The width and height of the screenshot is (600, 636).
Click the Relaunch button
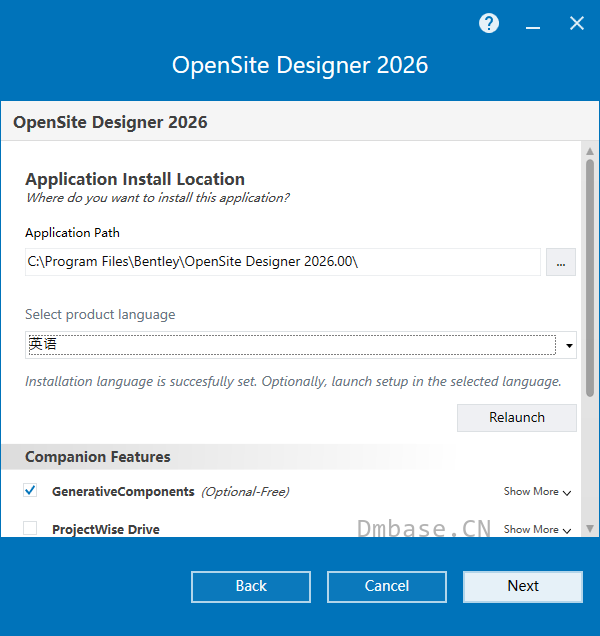coord(516,417)
